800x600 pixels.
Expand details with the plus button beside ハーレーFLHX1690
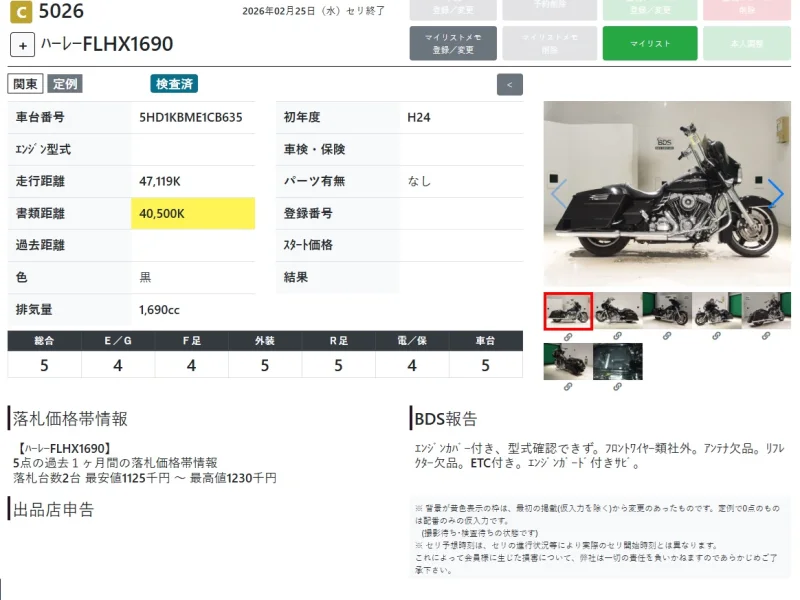[22, 45]
